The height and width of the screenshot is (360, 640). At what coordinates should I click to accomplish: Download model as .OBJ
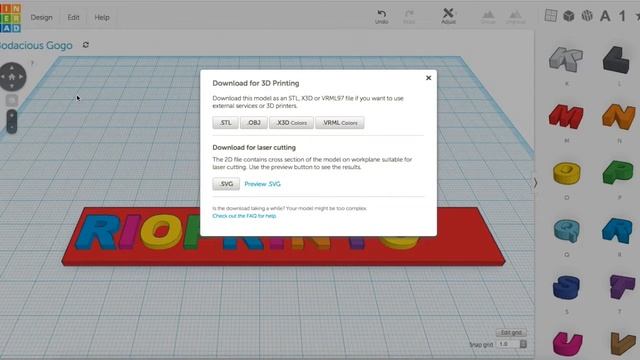coord(253,122)
